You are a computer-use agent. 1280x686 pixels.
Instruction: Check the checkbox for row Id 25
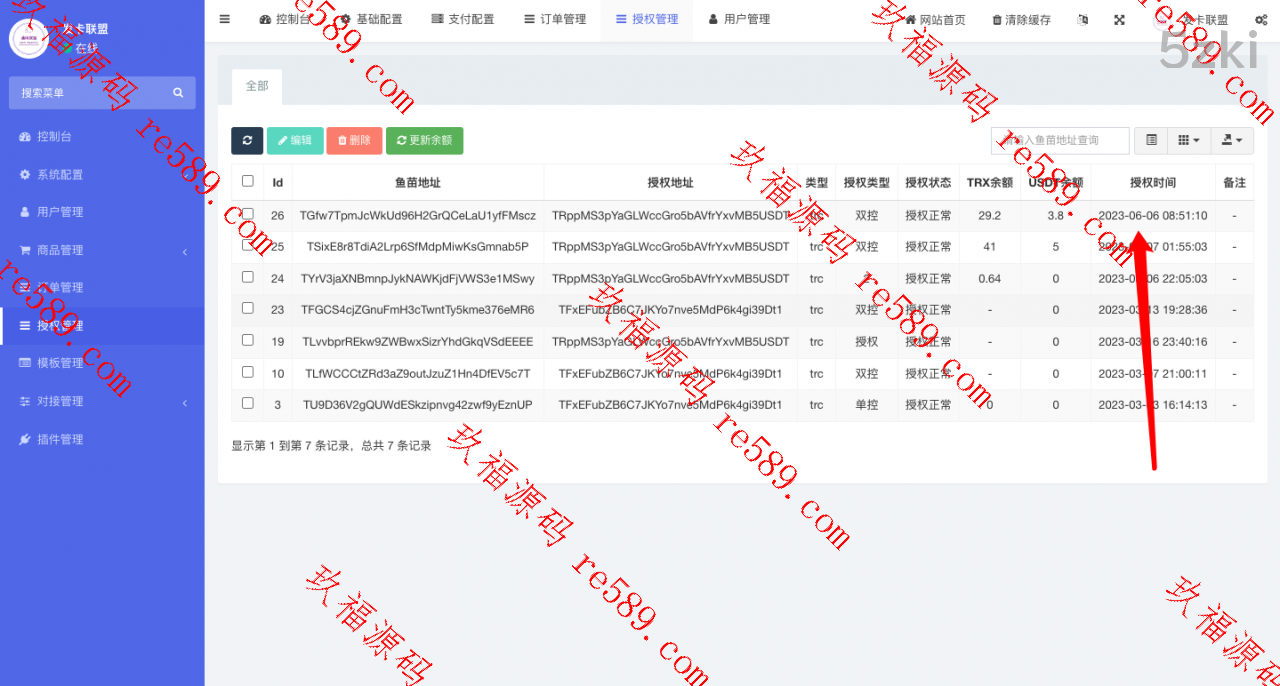coord(248,245)
